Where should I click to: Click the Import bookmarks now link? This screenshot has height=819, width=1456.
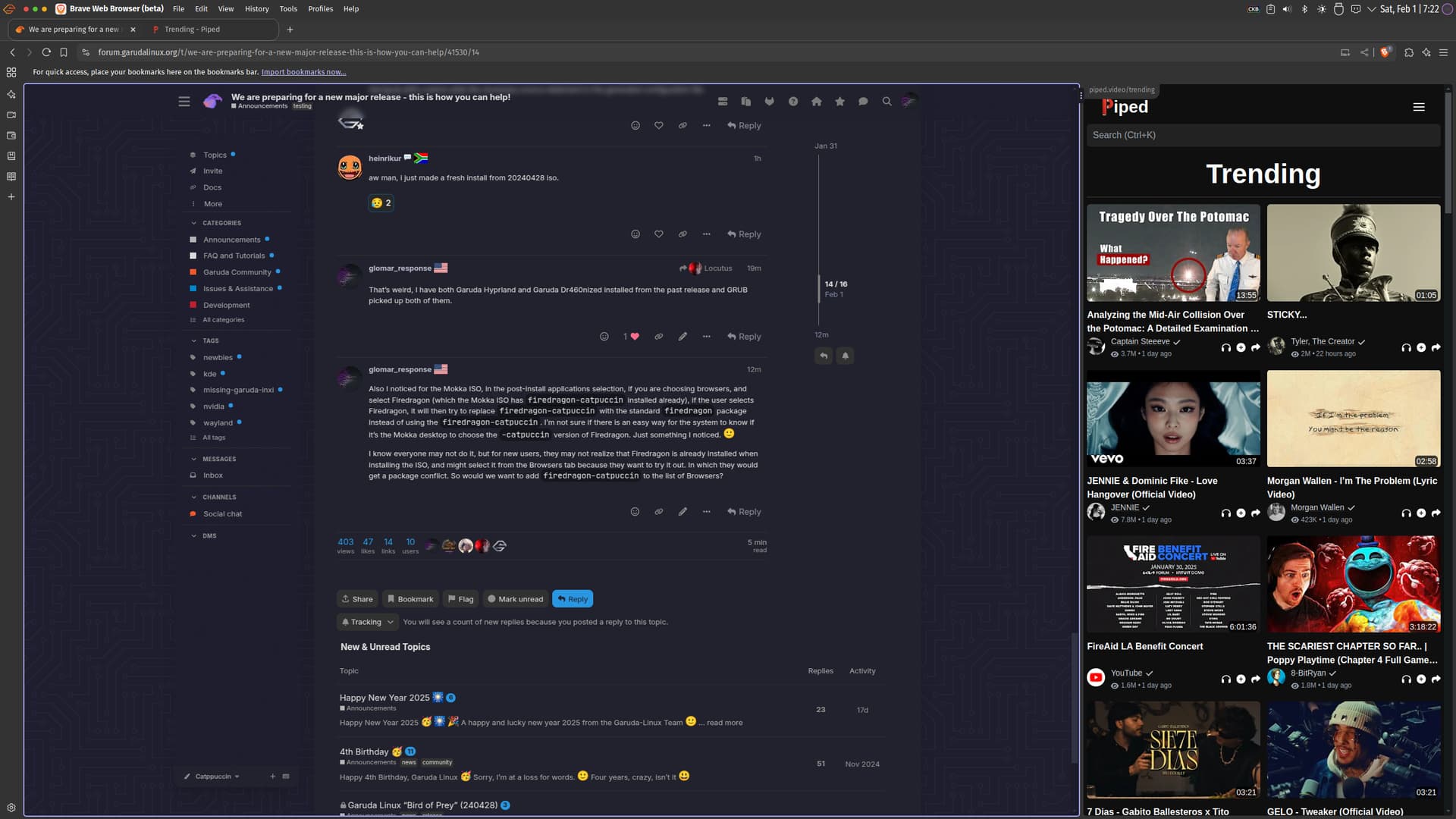coord(303,72)
